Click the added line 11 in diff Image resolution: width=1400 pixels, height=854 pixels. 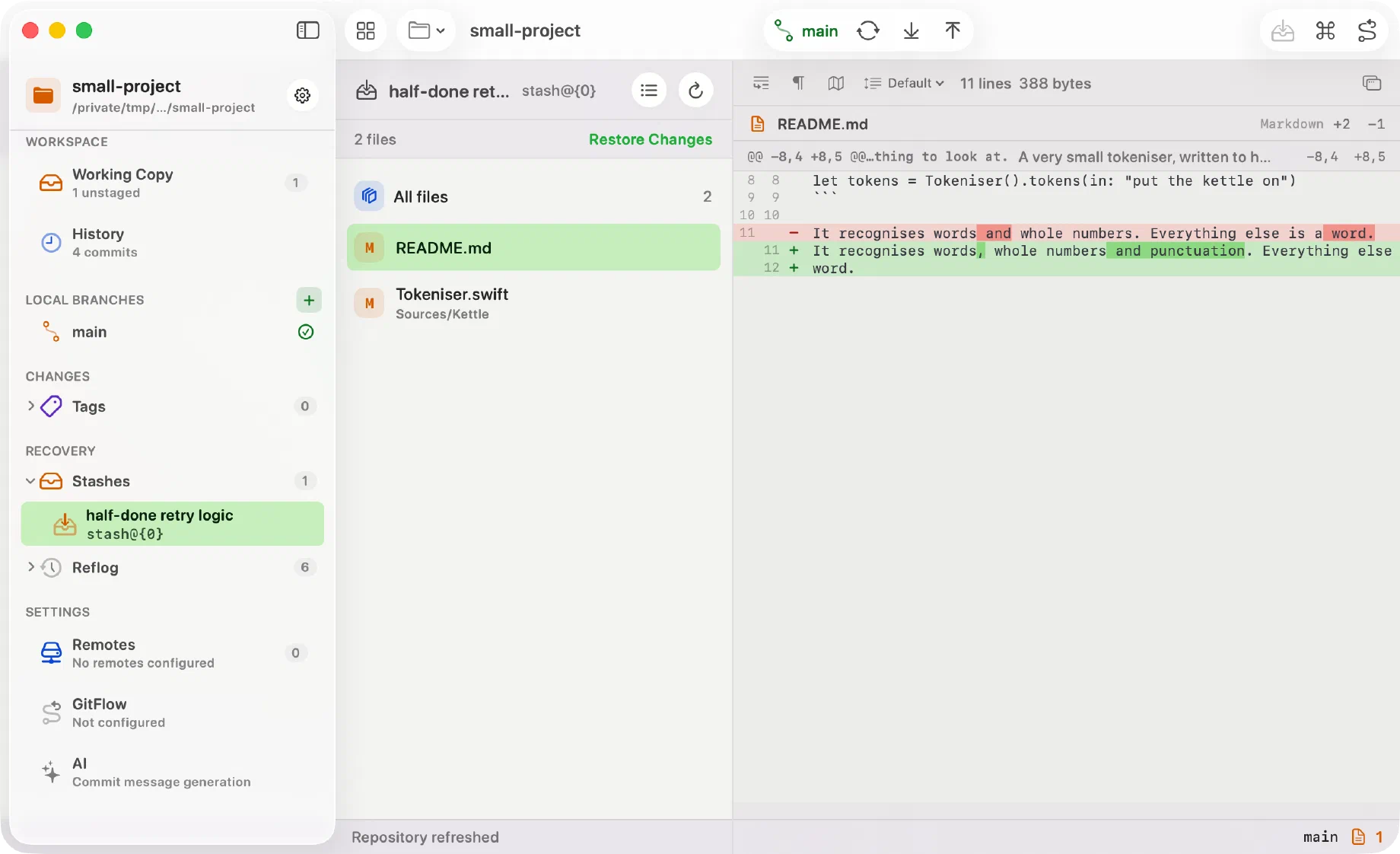pyautogui.click(x=1065, y=250)
